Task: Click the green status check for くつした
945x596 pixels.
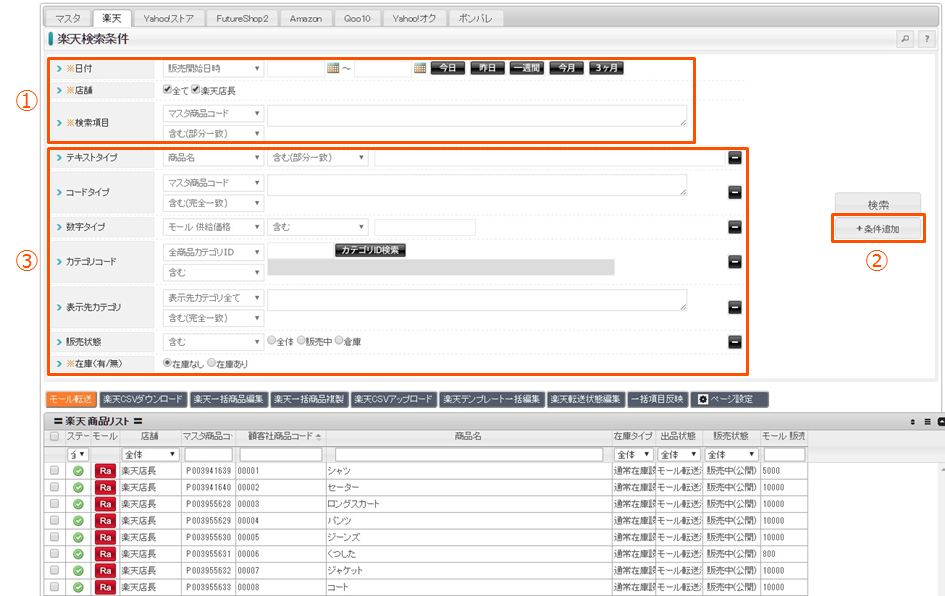Action: pos(78,554)
